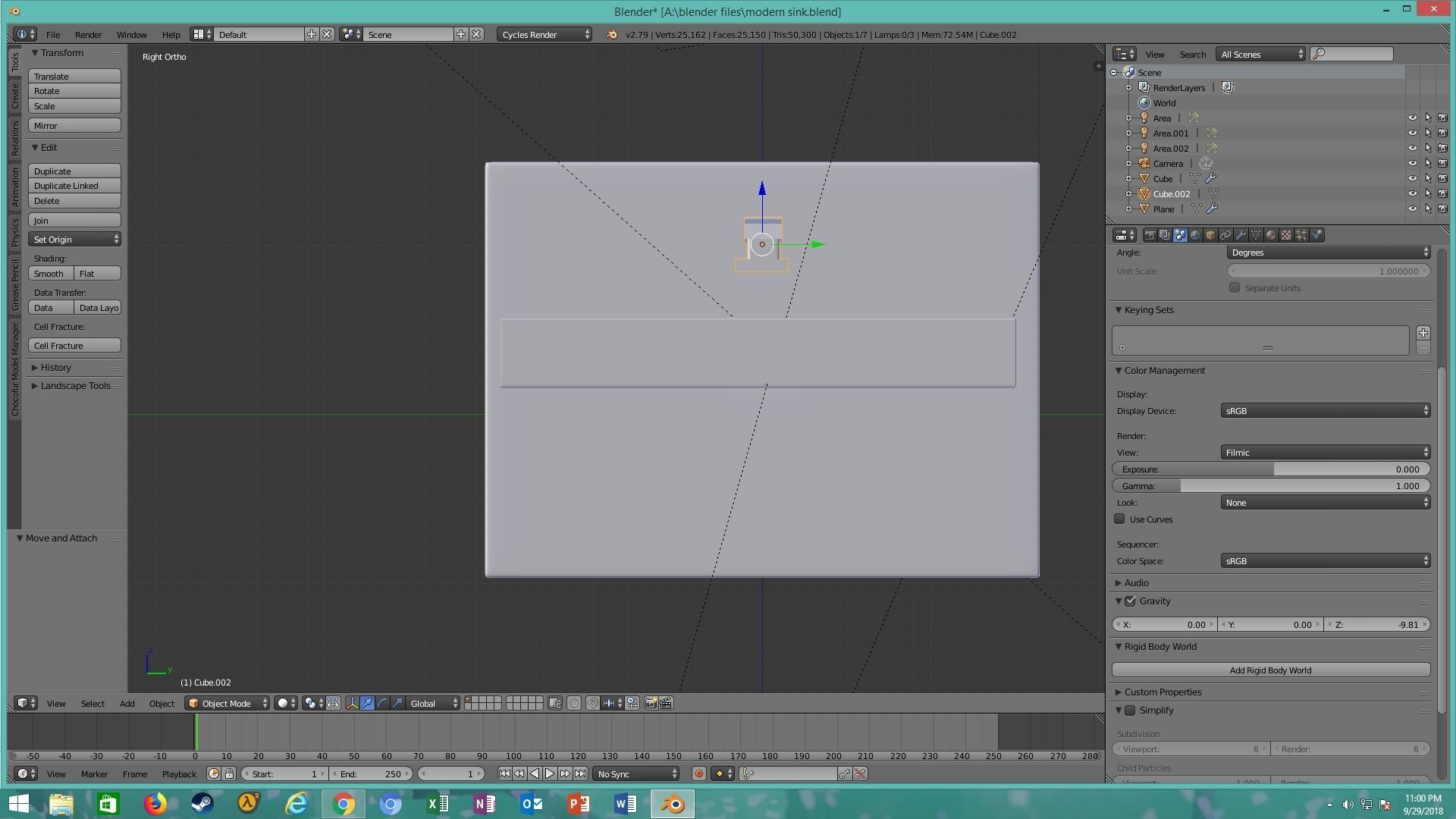Enable the Use Curves checkbox

1119,519
